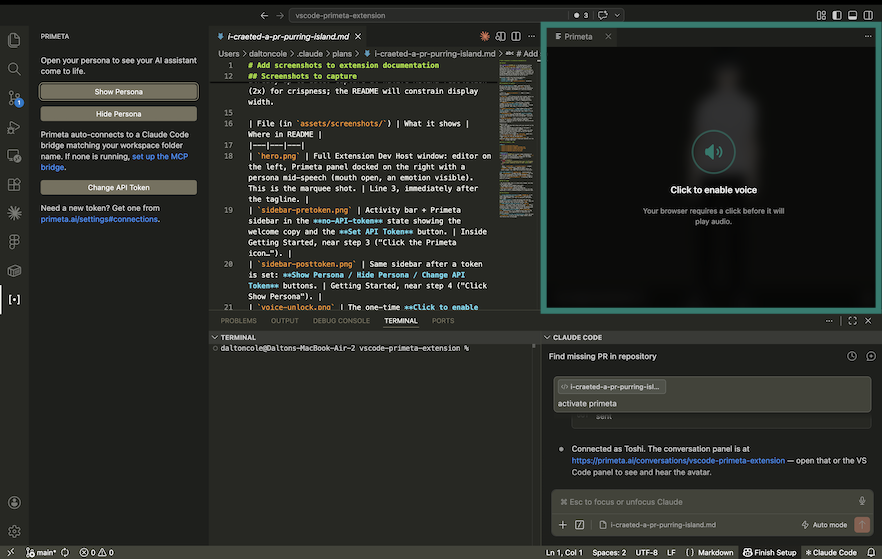Open the bottom panel's more actions ellipsis
Image resolution: width=882 pixels, height=559 pixels.
829,321
